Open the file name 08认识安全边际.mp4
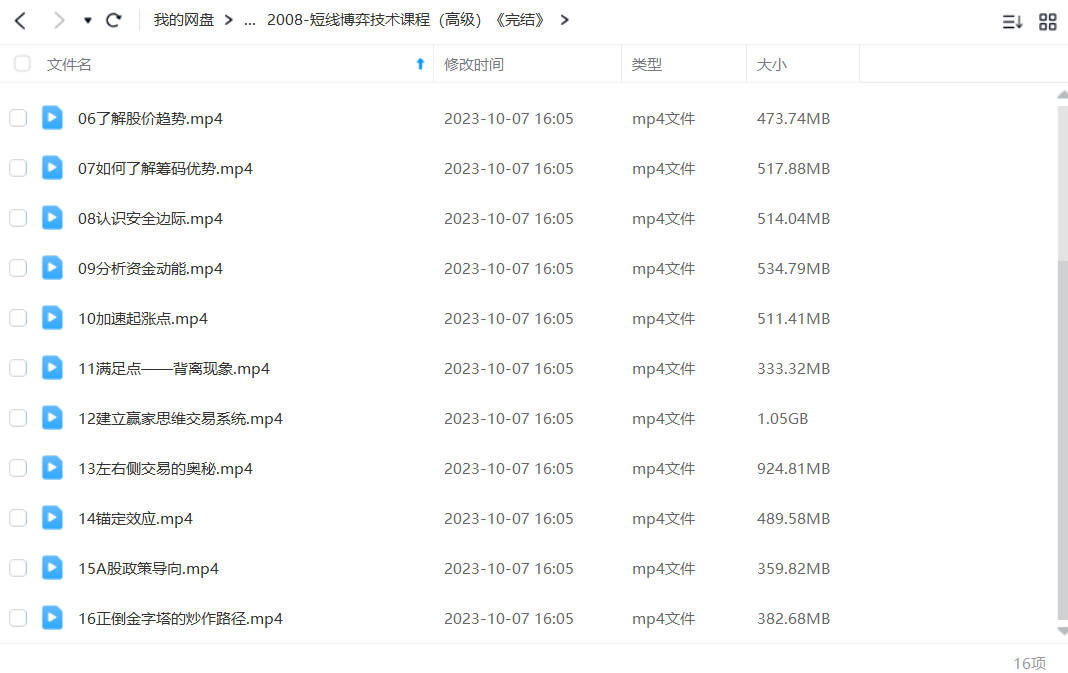This screenshot has width=1068, height=673. (151, 219)
